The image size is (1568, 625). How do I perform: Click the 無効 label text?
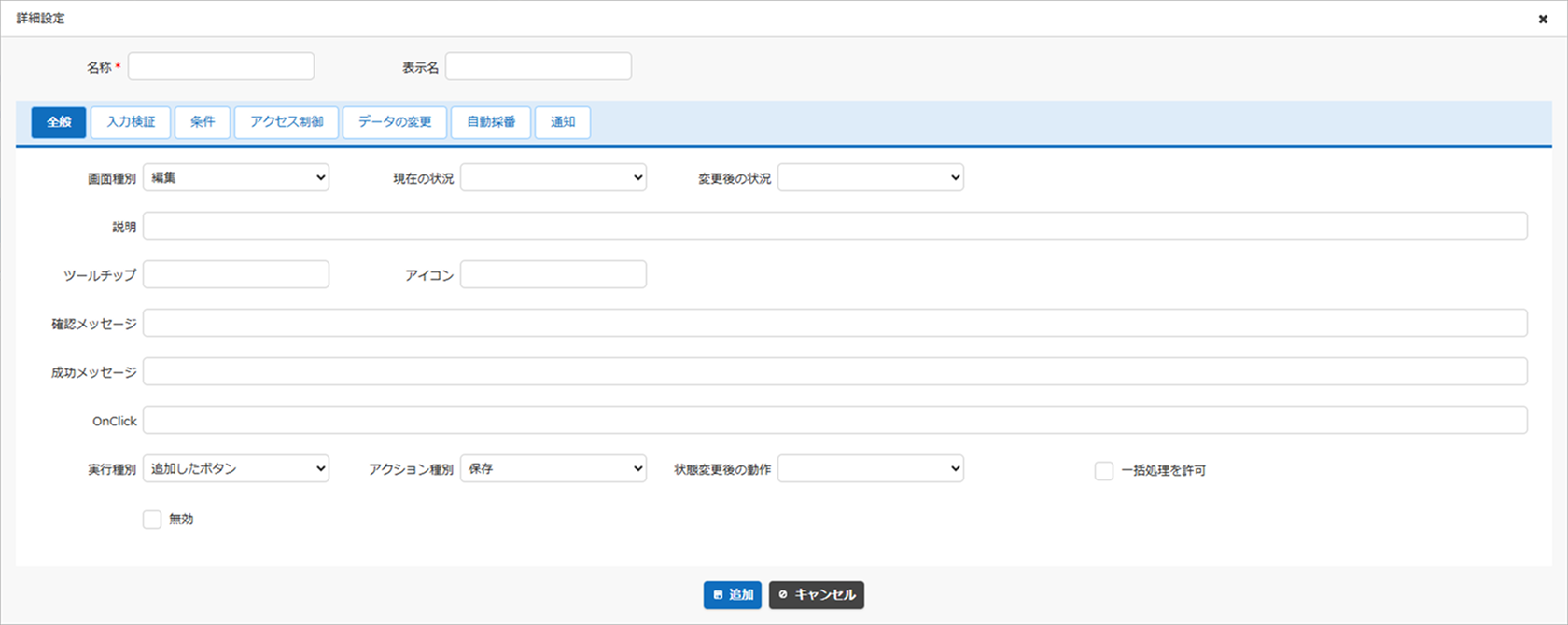(x=181, y=520)
